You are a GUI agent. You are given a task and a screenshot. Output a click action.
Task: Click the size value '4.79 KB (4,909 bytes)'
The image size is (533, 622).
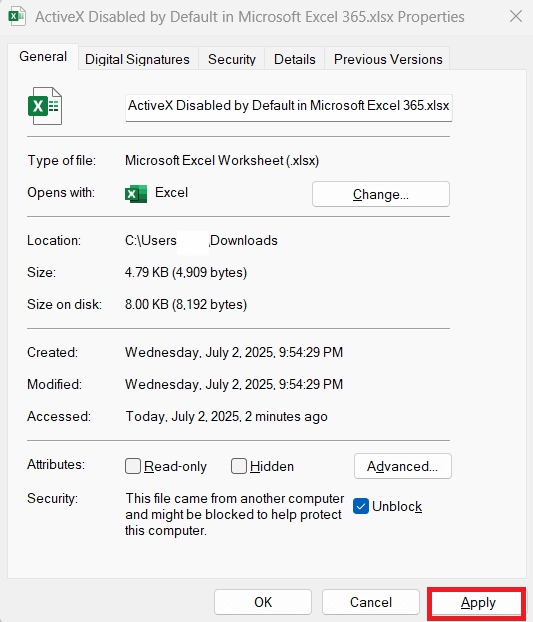[x=186, y=272]
